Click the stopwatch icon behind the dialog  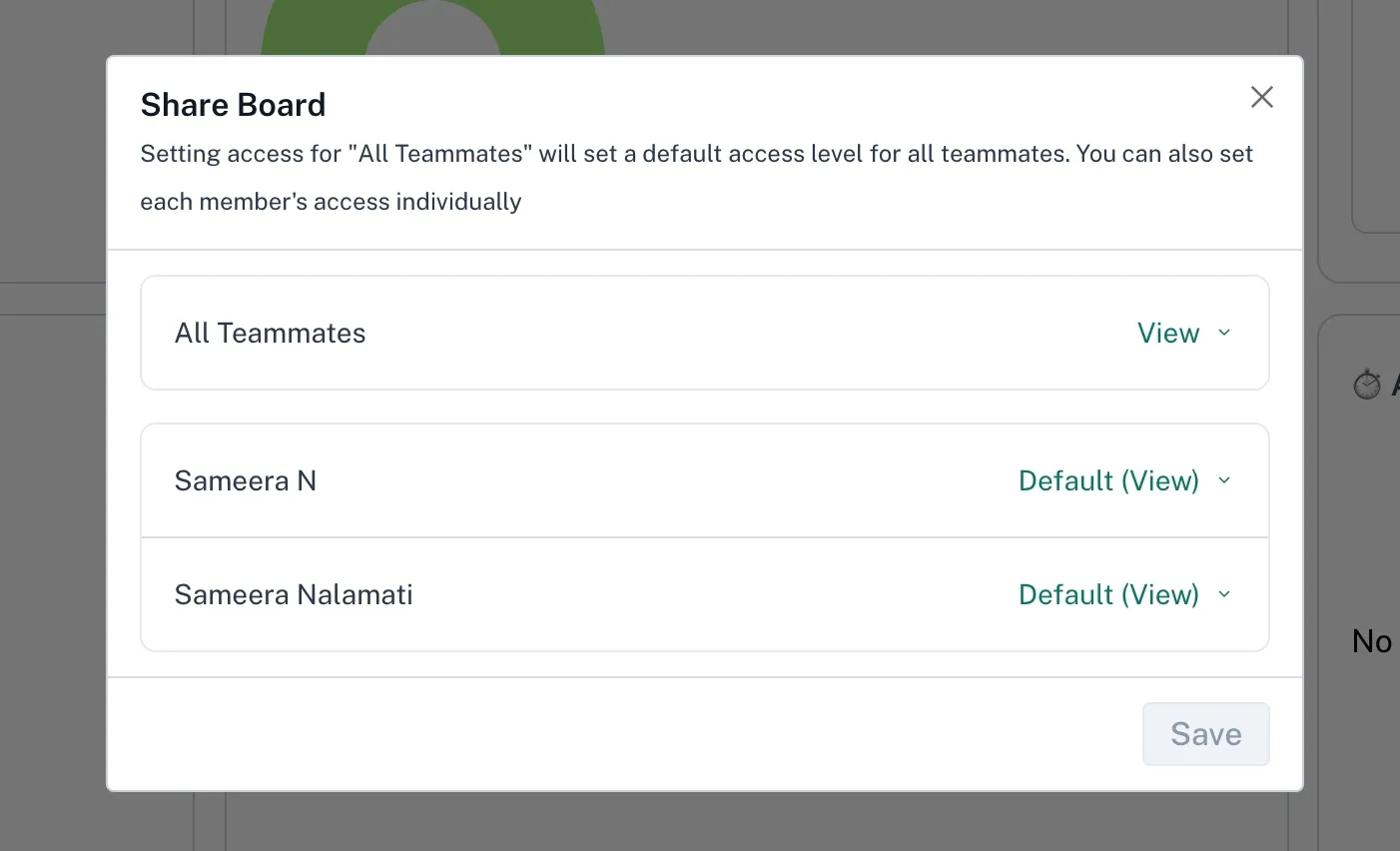pyautogui.click(x=1367, y=385)
